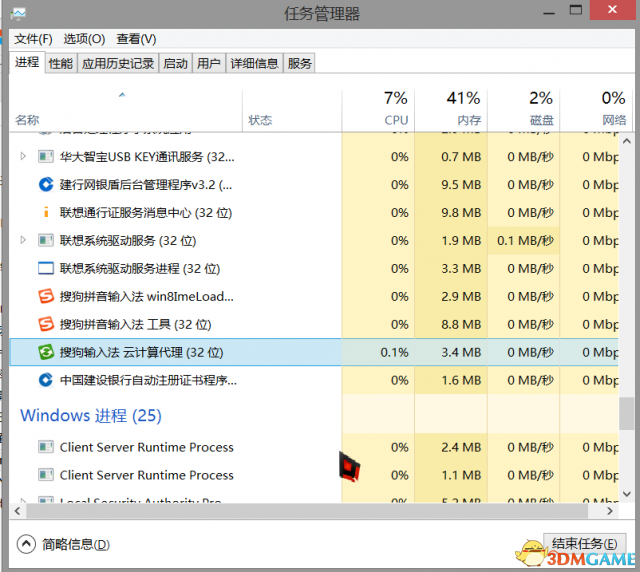The width and height of the screenshot is (640, 572).
Task: Click the 结束任务(E) button
Action: [584, 544]
